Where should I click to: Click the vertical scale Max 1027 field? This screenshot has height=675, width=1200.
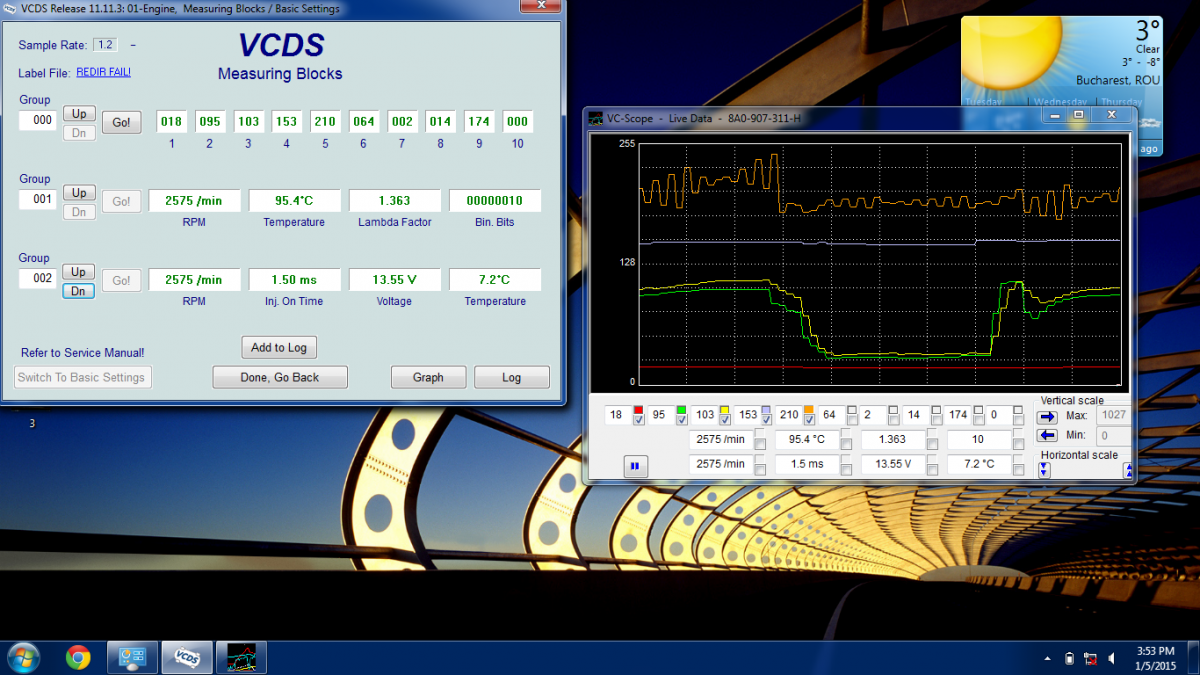tap(1114, 417)
